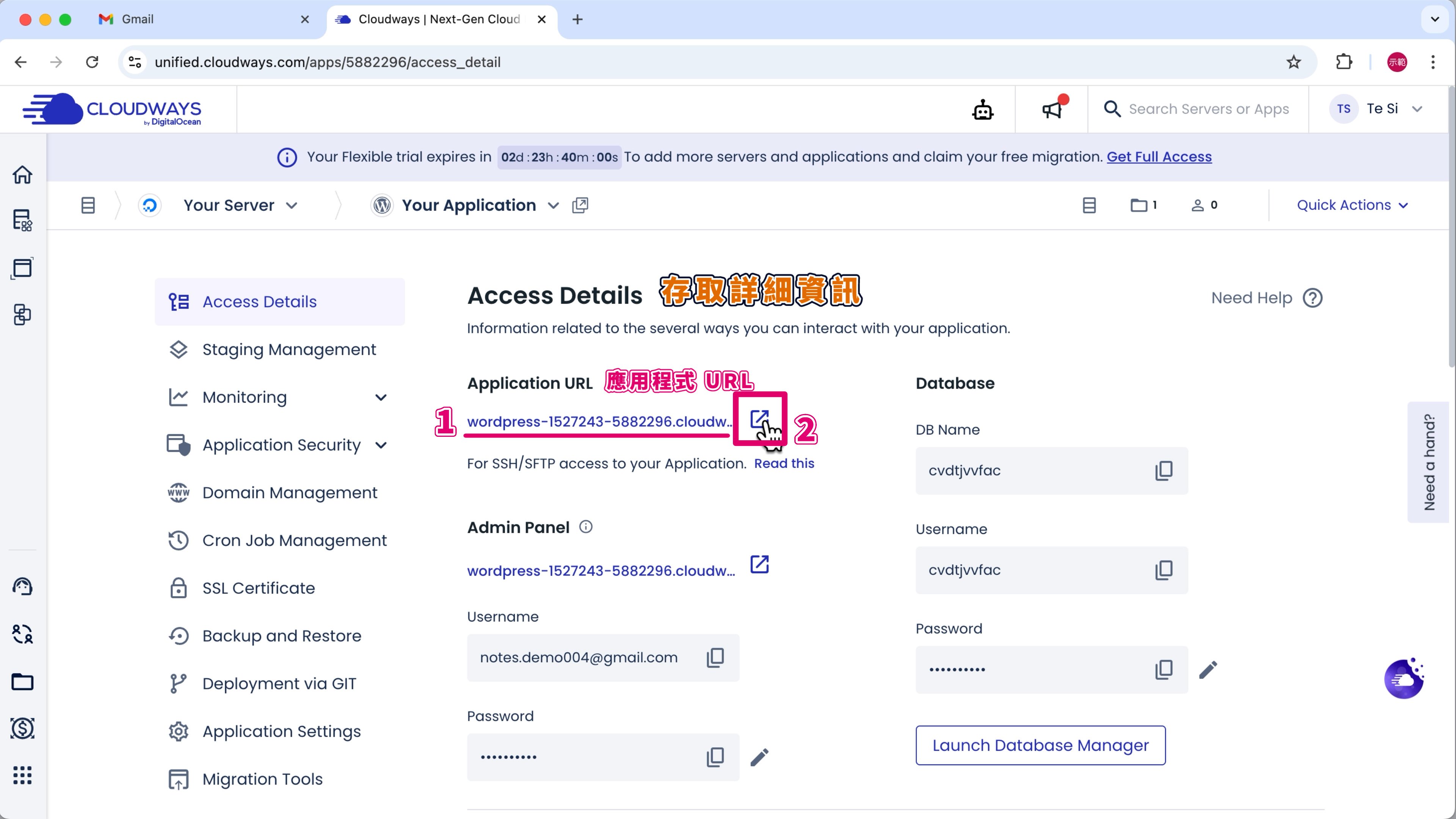Click the Admin Panel info icon
This screenshot has height=819, width=1456.
coord(585,527)
